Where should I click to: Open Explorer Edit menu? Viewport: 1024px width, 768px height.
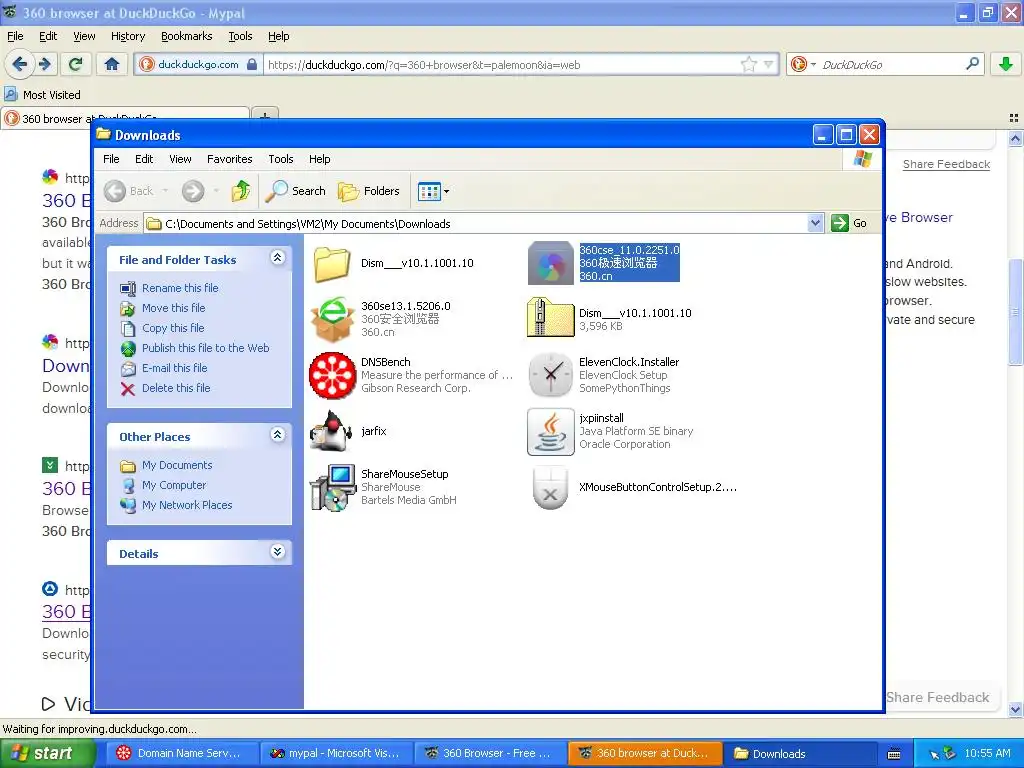coord(144,159)
